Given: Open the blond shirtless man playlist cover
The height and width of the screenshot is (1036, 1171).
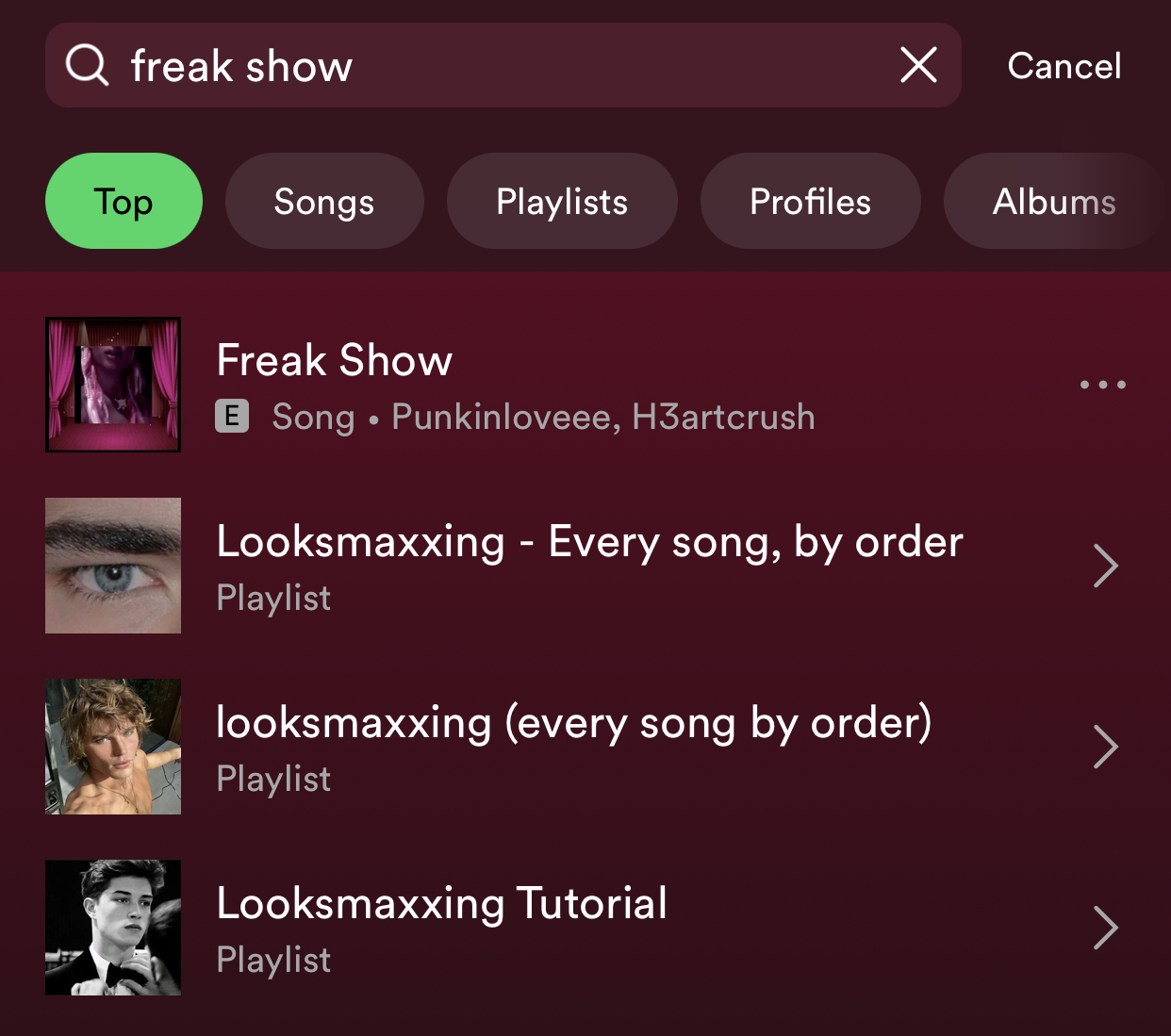Looking at the screenshot, I should pos(113,747).
